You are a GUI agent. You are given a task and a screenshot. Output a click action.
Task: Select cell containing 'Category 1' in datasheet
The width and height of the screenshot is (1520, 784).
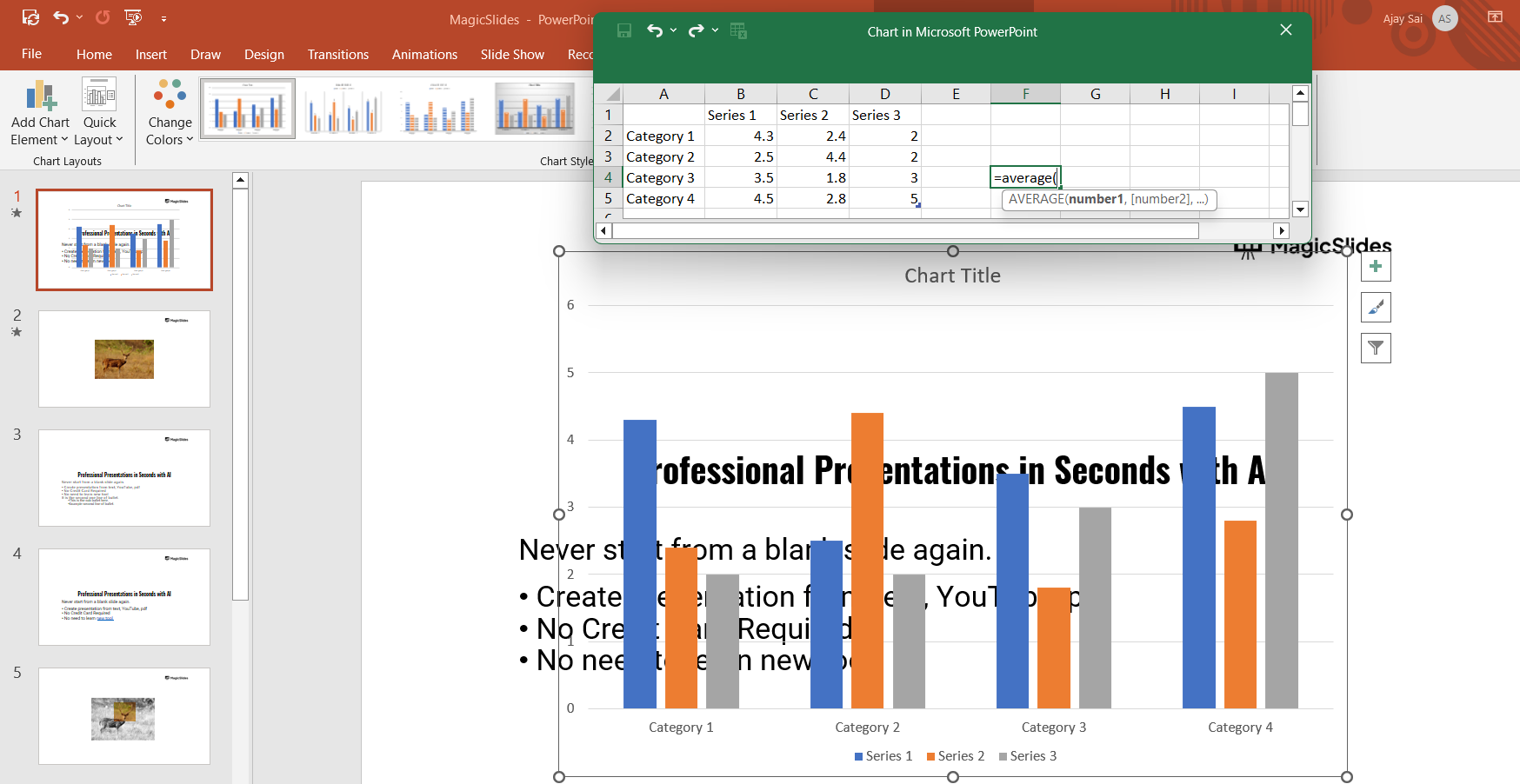[663, 136]
